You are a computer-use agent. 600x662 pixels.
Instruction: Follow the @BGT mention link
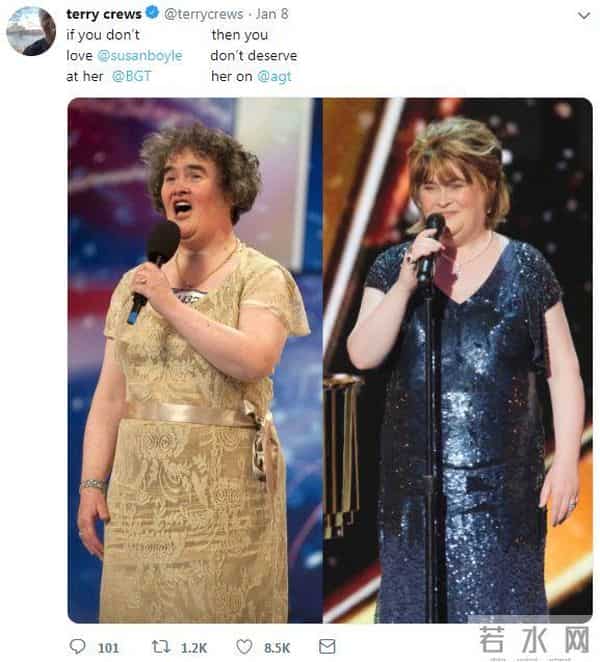point(131,76)
